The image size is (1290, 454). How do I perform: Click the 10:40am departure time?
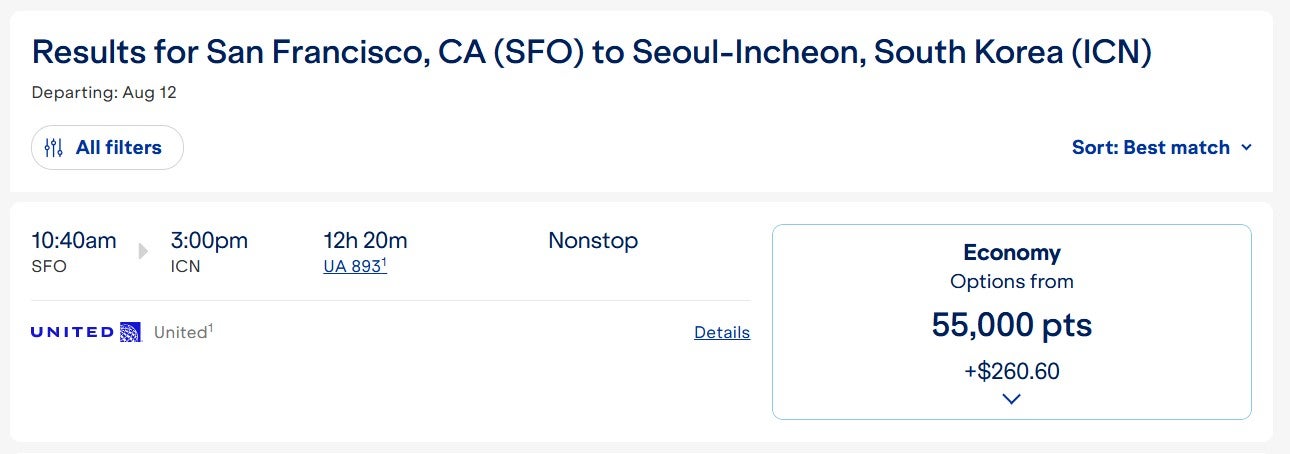coord(74,241)
